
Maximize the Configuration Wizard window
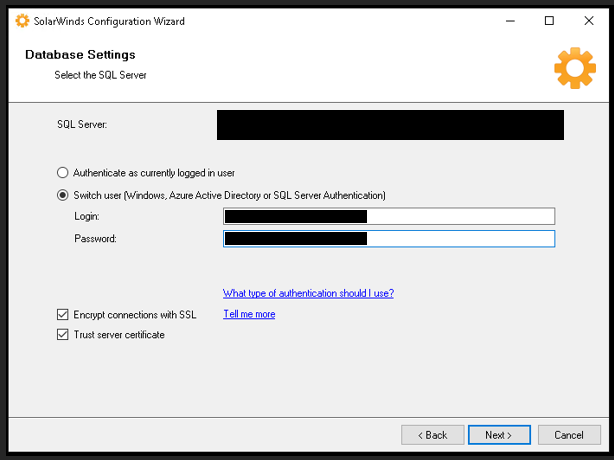549,21
